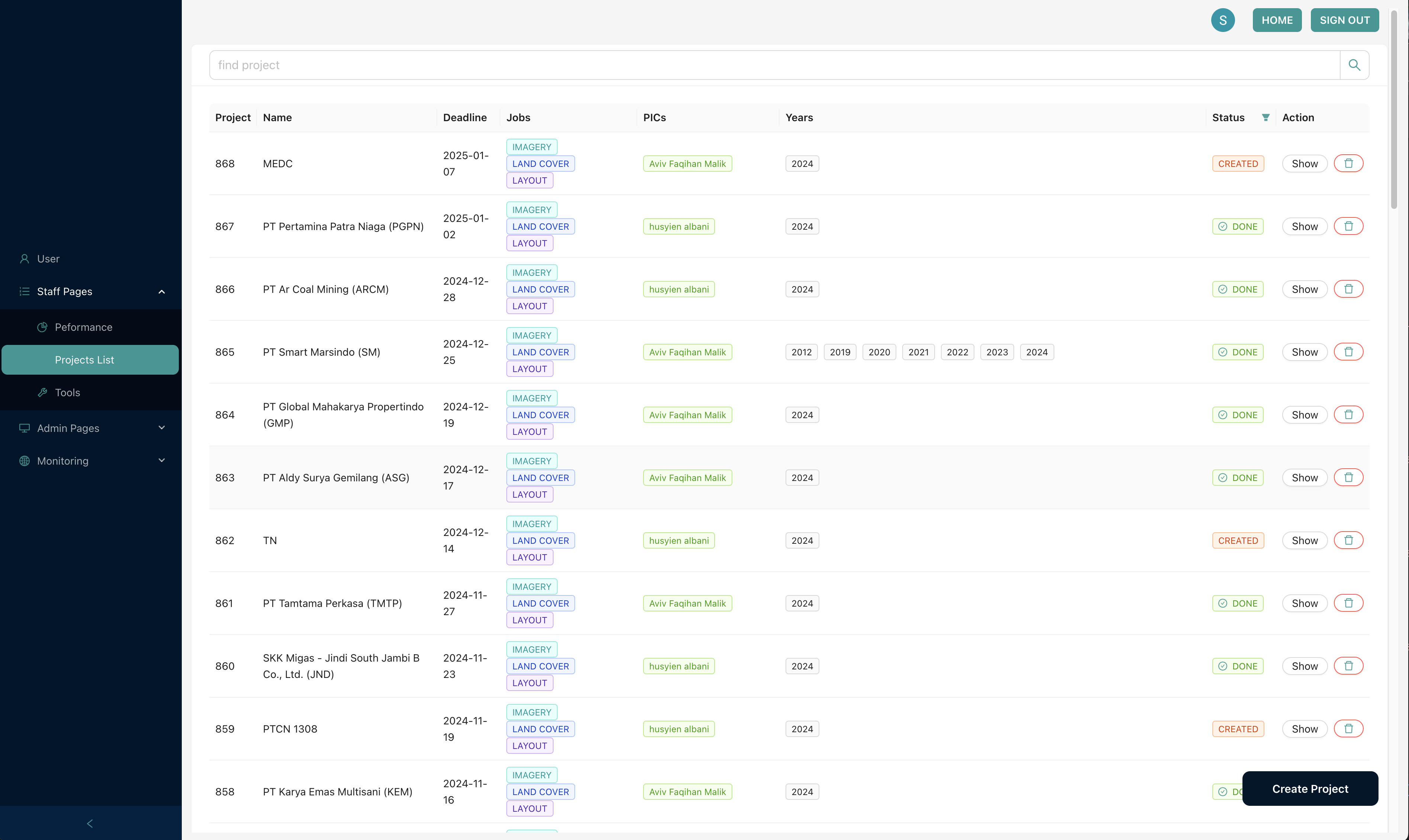Delete project 868 MEDC with trash icon
The height and width of the screenshot is (840, 1409).
click(x=1348, y=164)
